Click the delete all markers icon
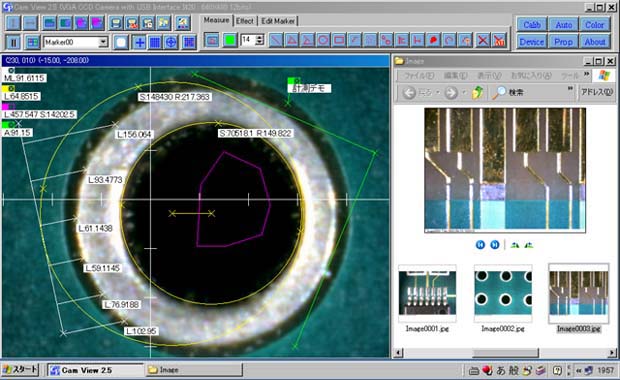This screenshot has width=620, height=380. pyautogui.click(x=499, y=41)
